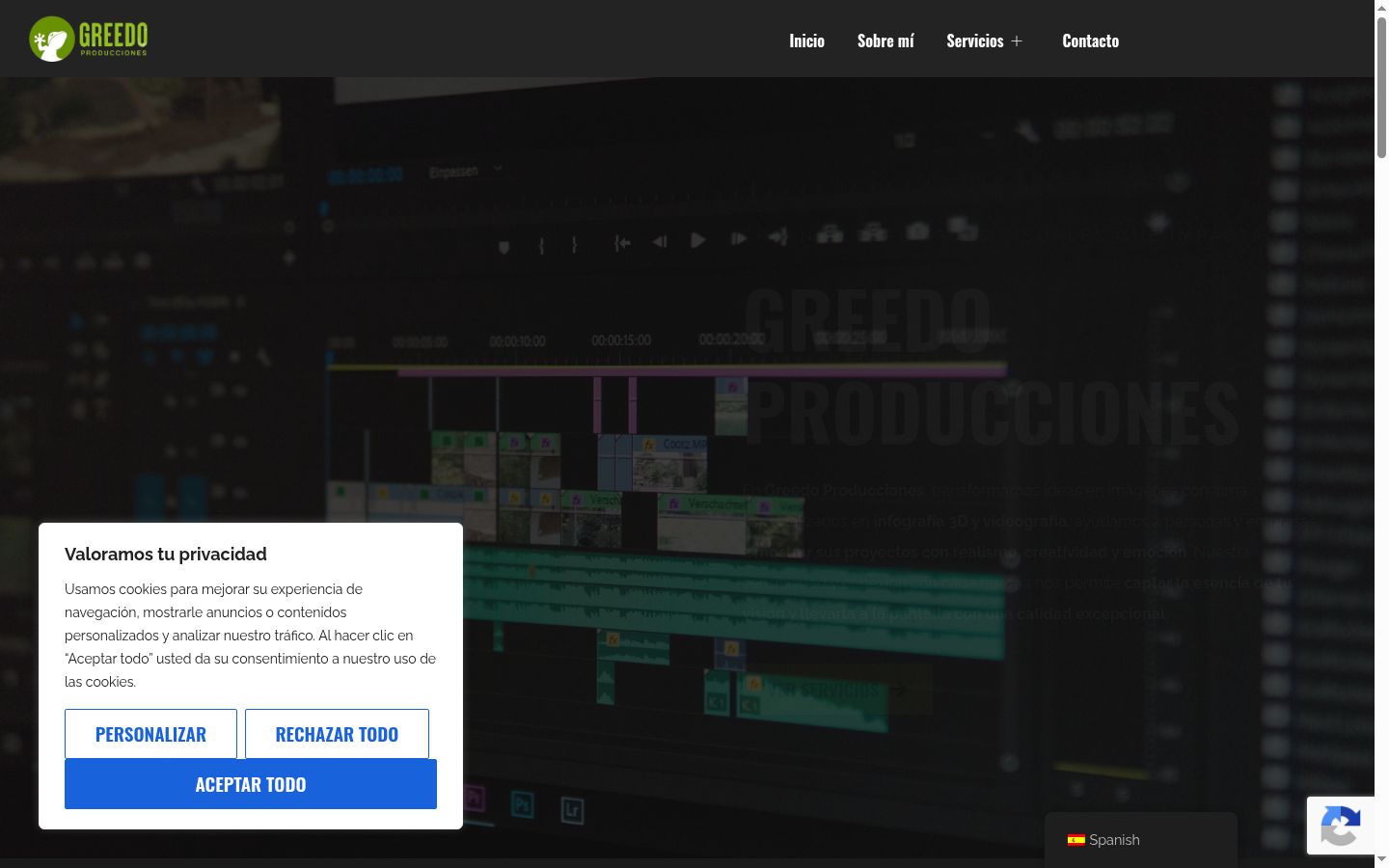Click the Greedo Producciones logo
1389x868 pixels.
click(x=89, y=40)
